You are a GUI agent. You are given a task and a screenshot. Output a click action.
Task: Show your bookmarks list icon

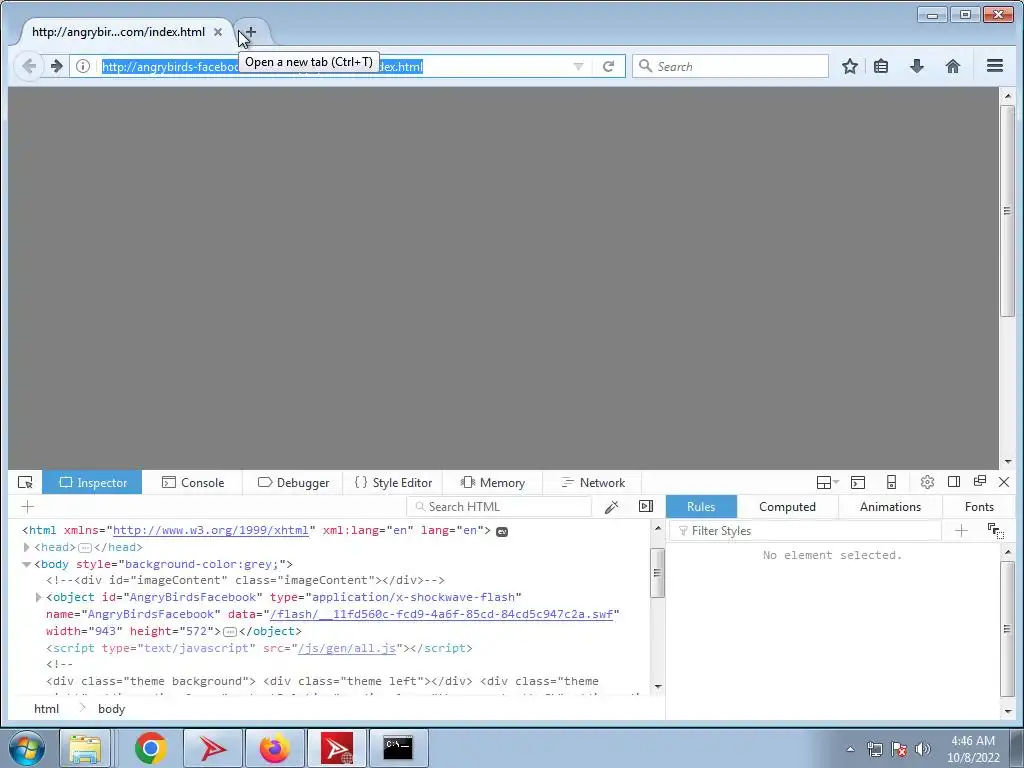tap(881, 66)
